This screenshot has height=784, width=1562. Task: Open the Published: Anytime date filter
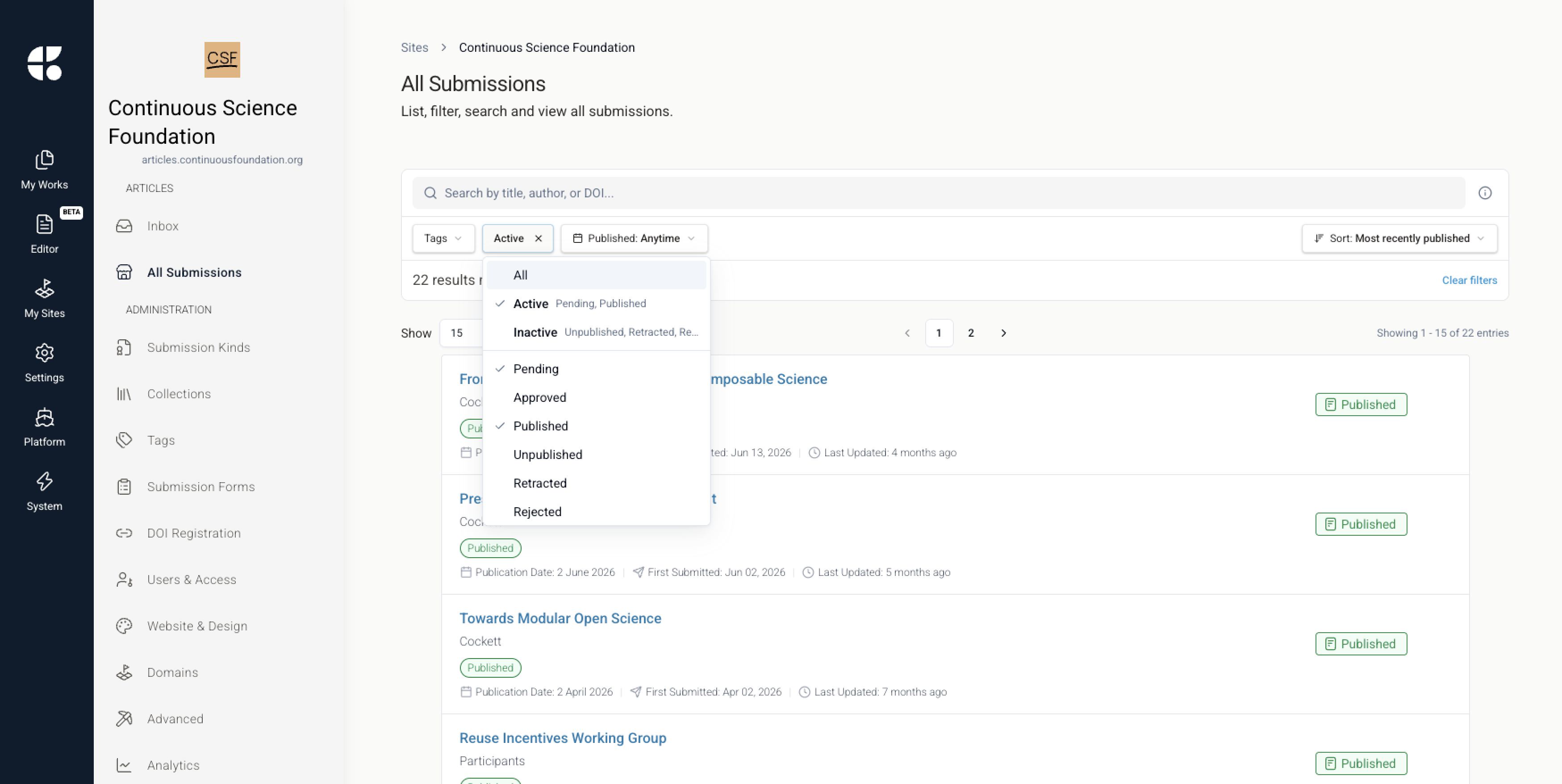click(634, 238)
